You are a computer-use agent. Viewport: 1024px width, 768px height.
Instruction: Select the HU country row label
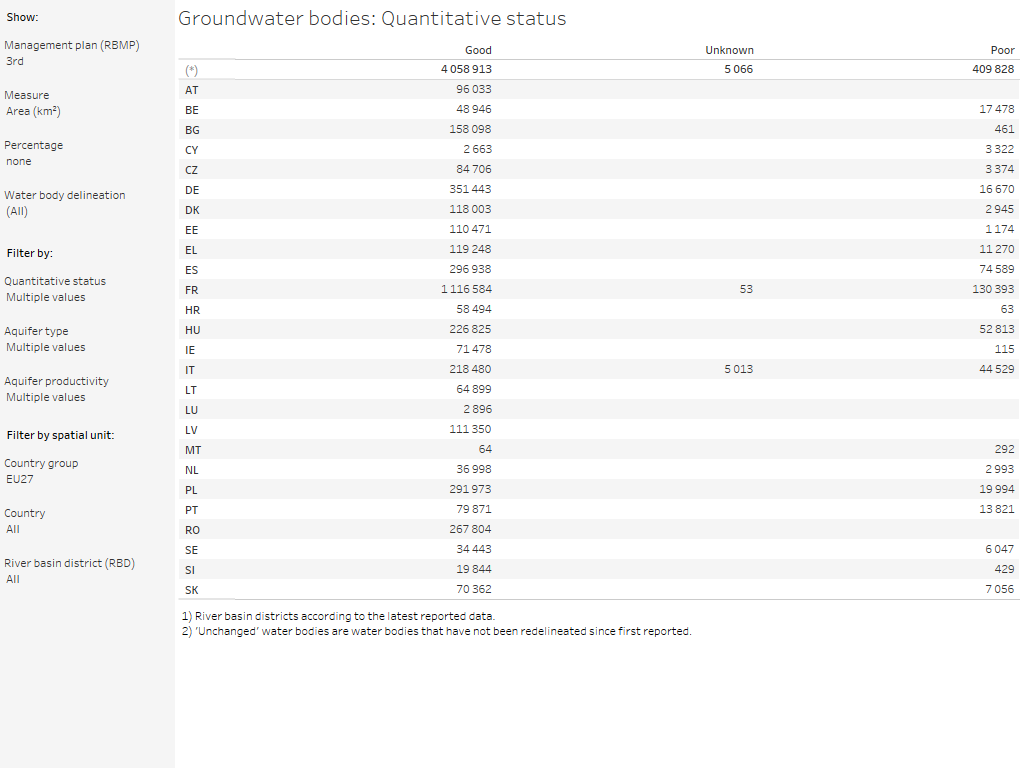pyautogui.click(x=192, y=330)
